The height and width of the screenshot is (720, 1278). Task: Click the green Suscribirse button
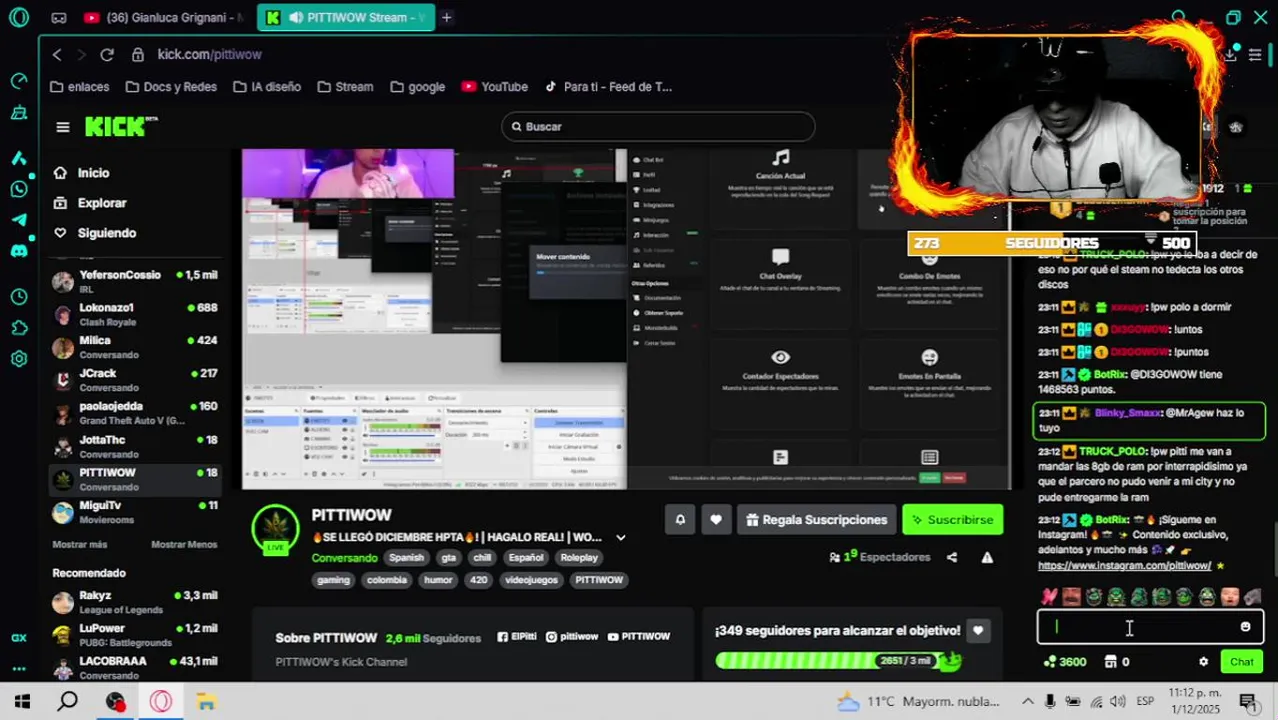click(952, 520)
